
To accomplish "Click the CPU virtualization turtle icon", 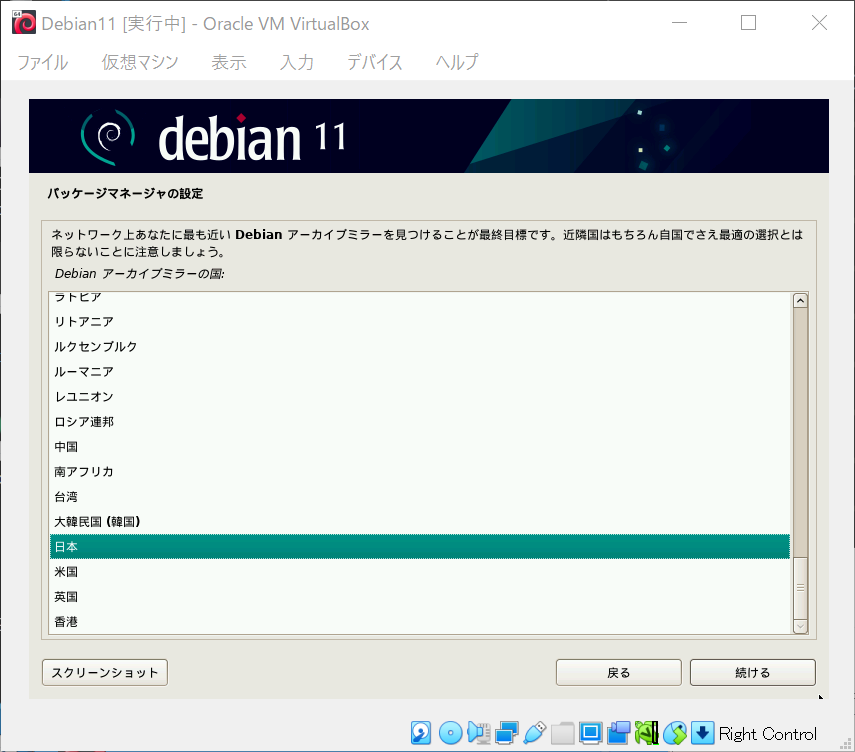I will coord(647,733).
